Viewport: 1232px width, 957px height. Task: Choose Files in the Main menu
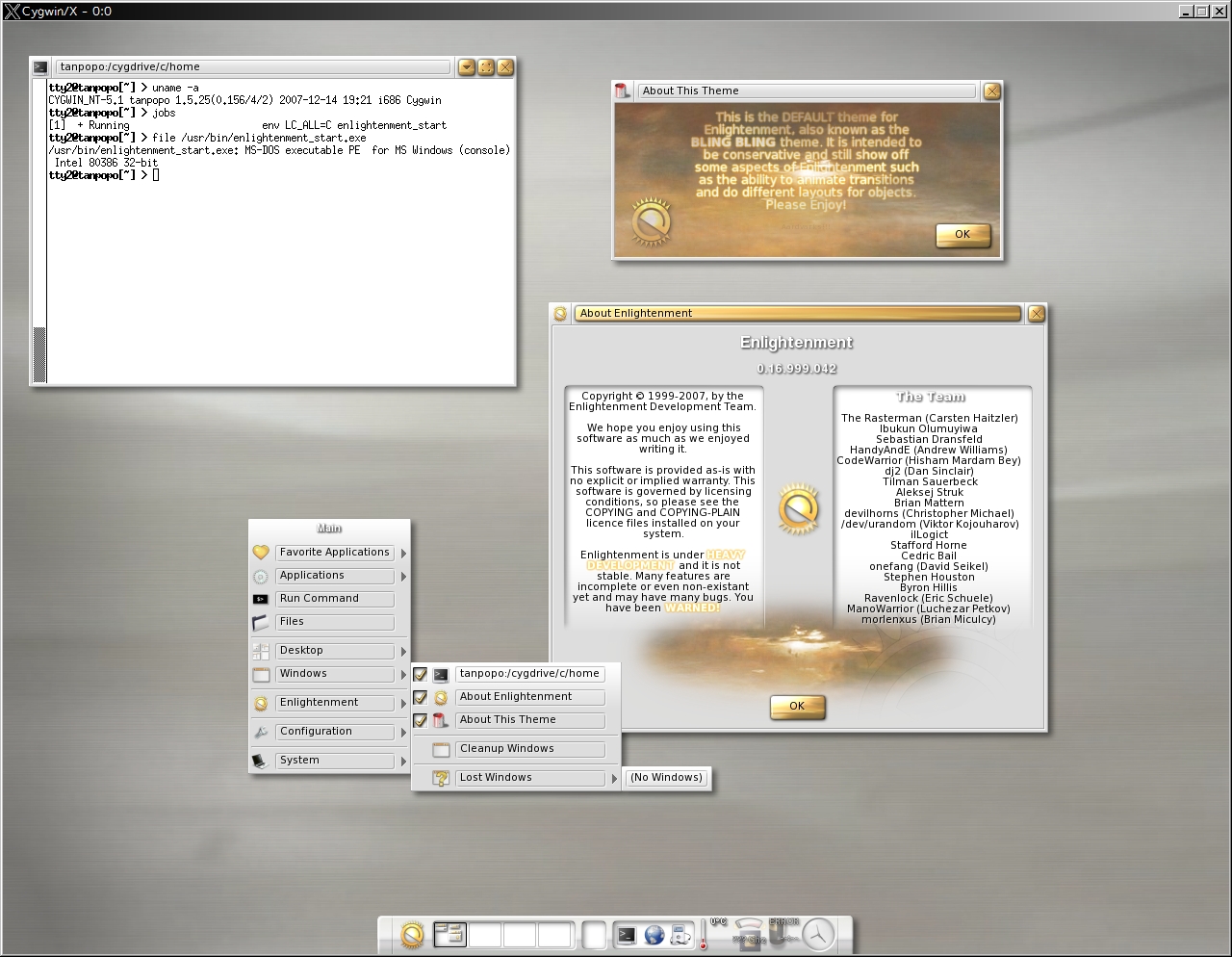335,622
